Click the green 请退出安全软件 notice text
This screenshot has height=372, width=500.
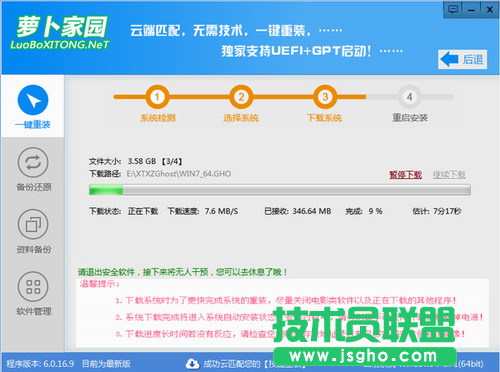tap(182, 272)
